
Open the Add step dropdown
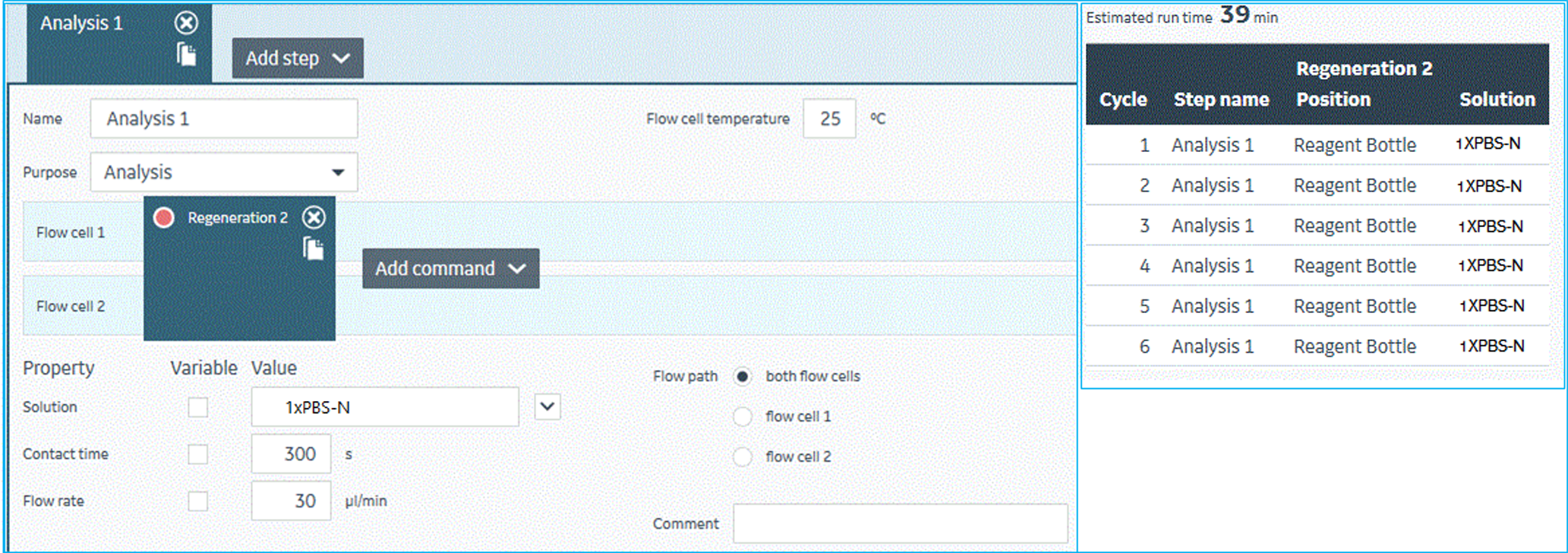[x=298, y=58]
